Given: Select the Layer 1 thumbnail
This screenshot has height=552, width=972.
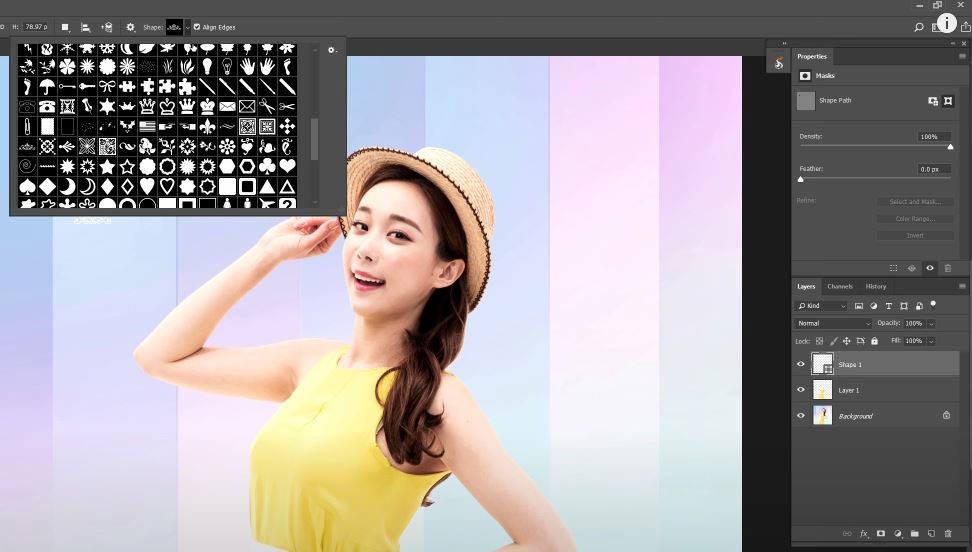Looking at the screenshot, I should 822,390.
